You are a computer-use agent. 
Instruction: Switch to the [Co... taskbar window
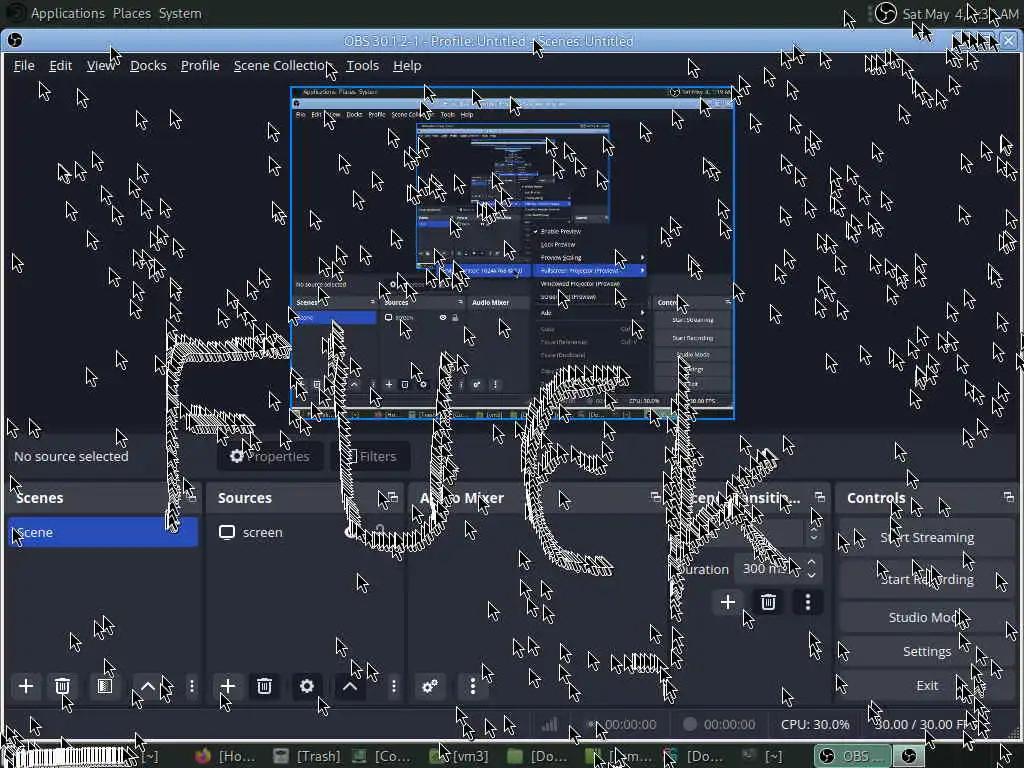click(x=383, y=756)
